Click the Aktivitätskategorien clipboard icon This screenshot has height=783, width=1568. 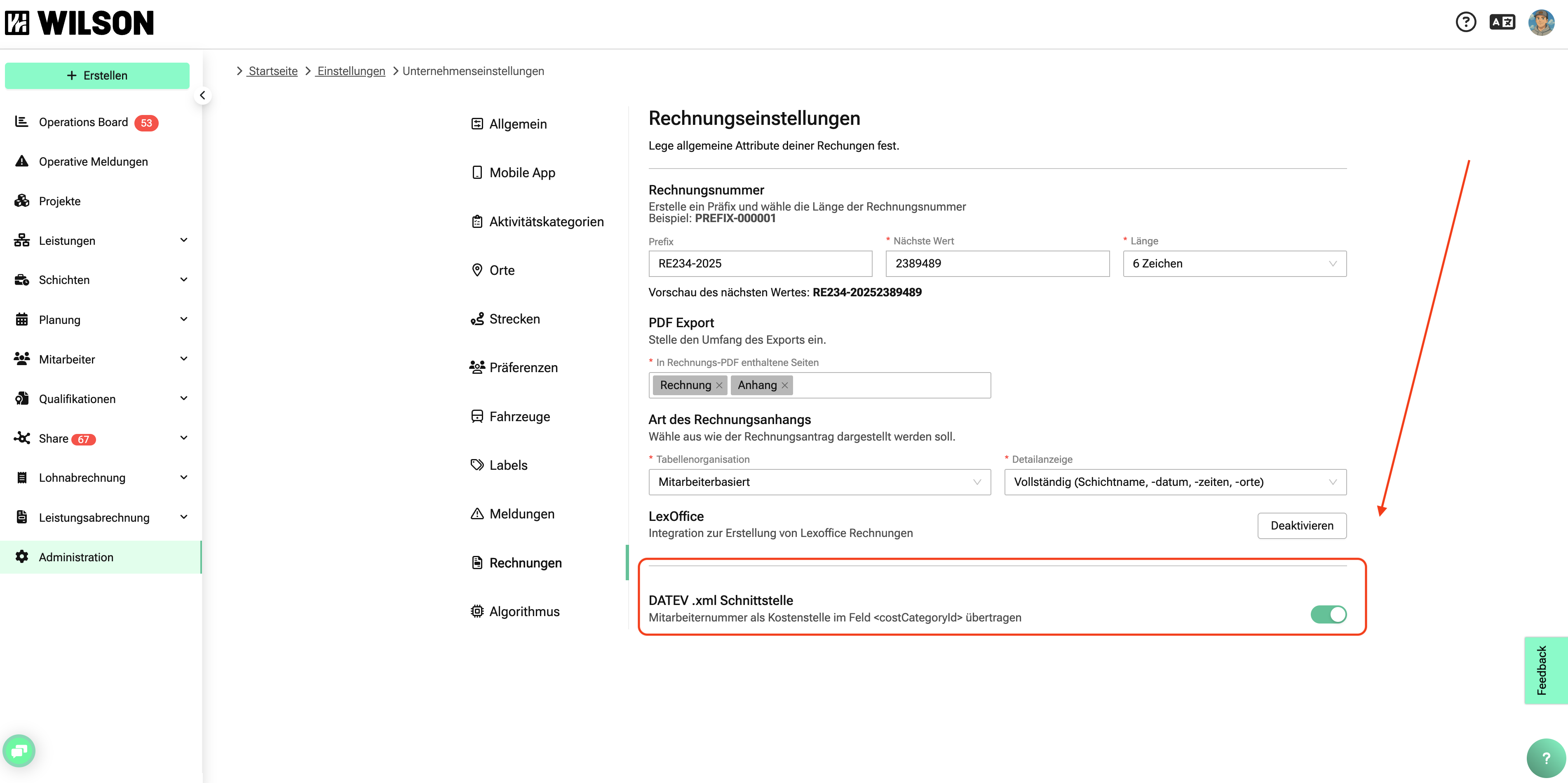coord(477,221)
